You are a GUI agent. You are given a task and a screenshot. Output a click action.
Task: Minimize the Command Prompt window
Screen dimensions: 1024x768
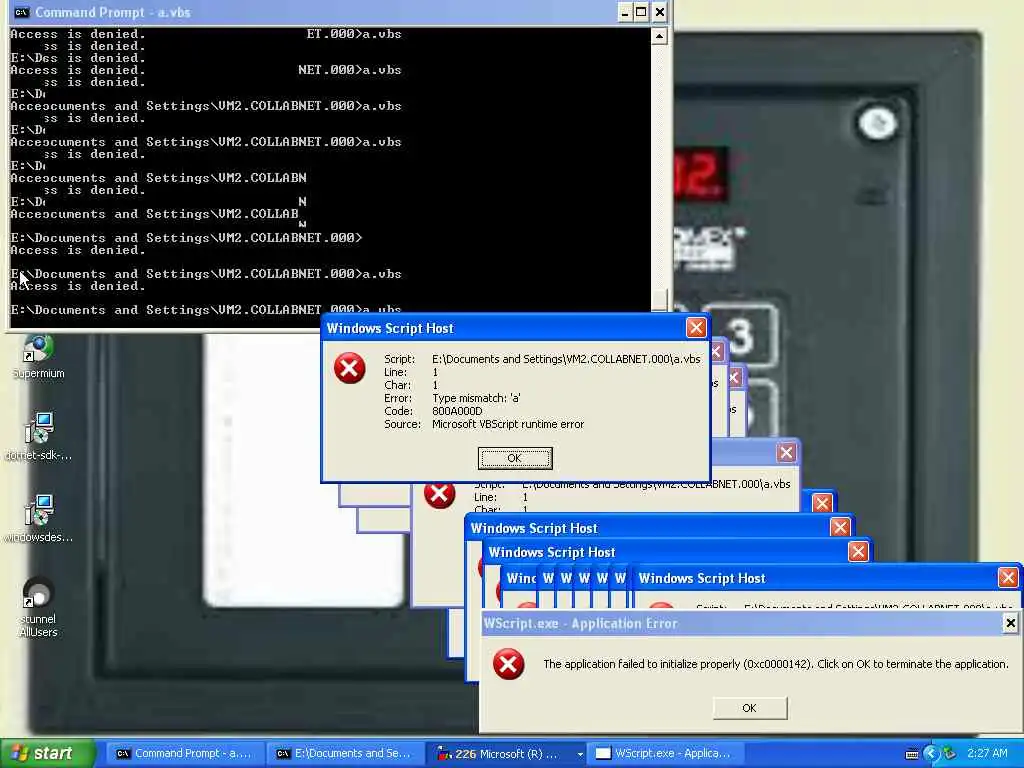(x=624, y=12)
